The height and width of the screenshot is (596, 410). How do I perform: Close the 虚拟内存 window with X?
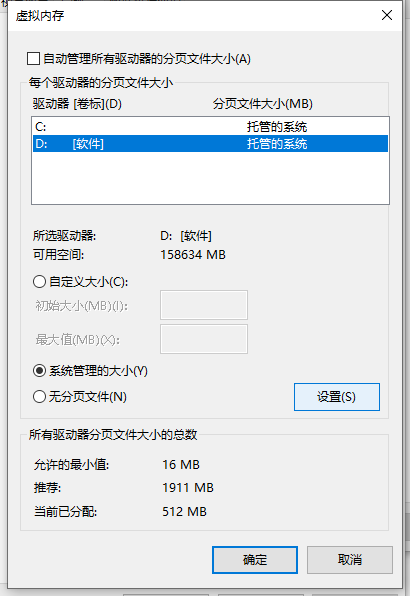tap(387, 15)
